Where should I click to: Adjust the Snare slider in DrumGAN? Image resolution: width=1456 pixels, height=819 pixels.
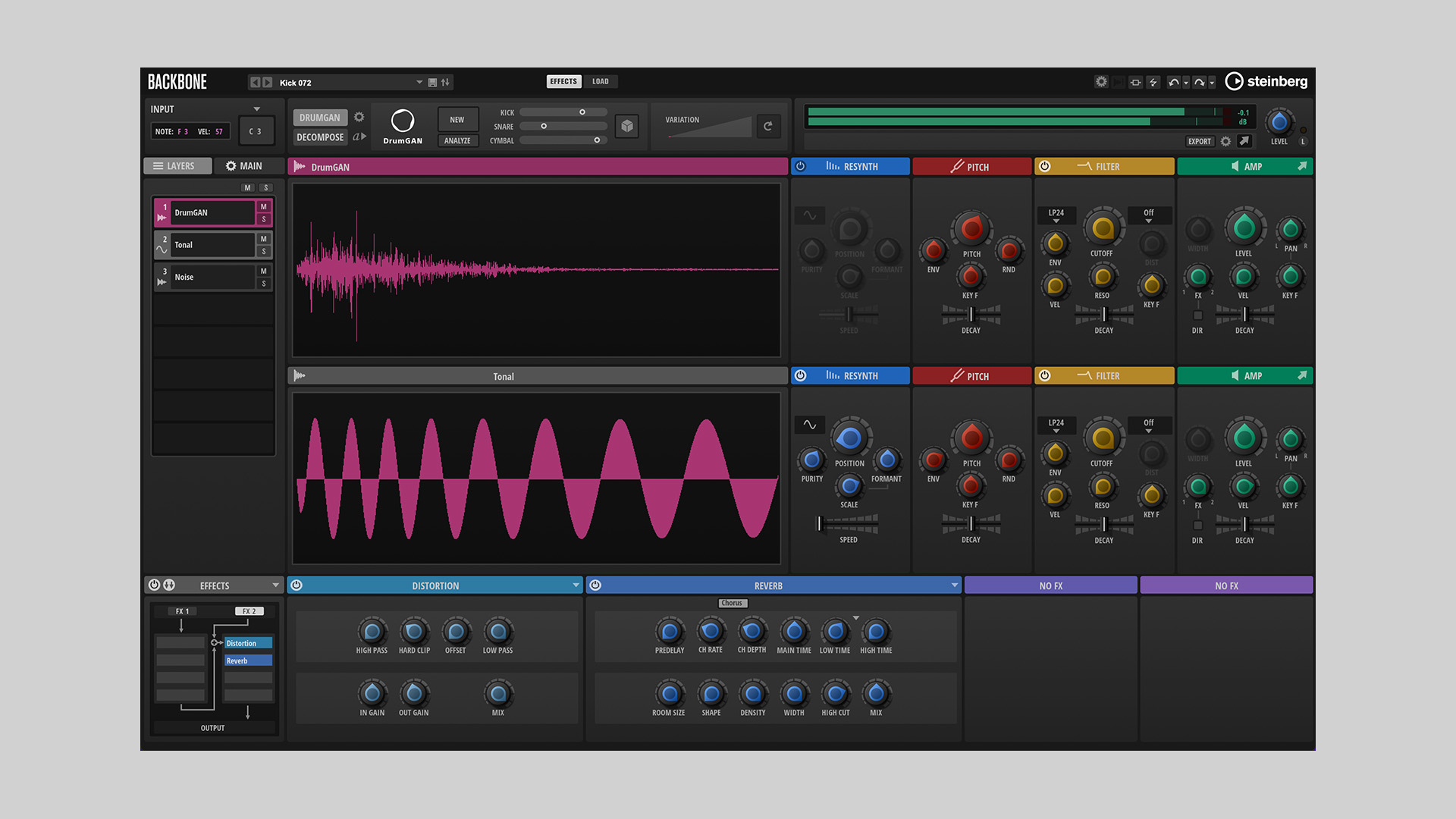(x=563, y=126)
